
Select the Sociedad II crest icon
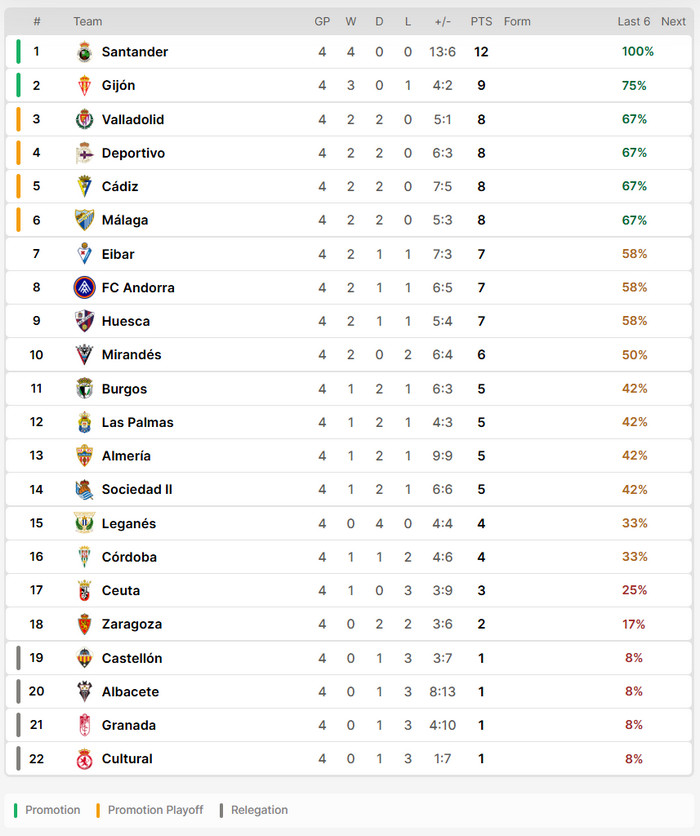point(84,489)
